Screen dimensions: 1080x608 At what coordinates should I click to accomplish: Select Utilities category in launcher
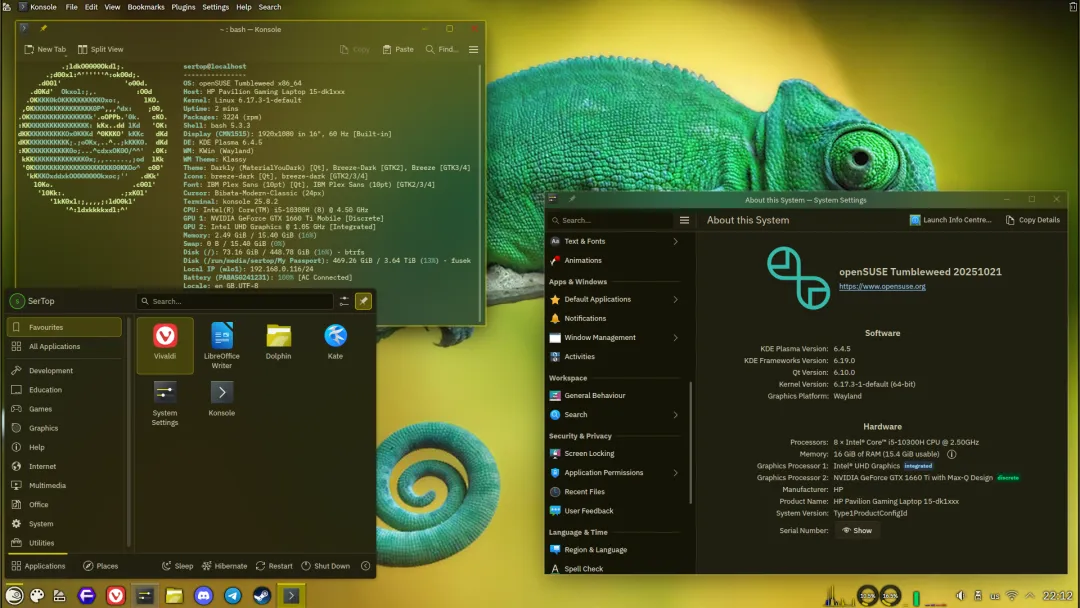coord(64,543)
